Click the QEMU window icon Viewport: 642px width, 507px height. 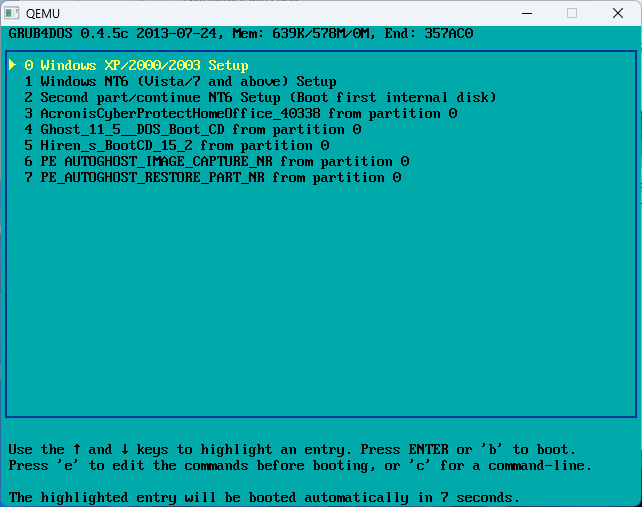pyautogui.click(x=12, y=14)
